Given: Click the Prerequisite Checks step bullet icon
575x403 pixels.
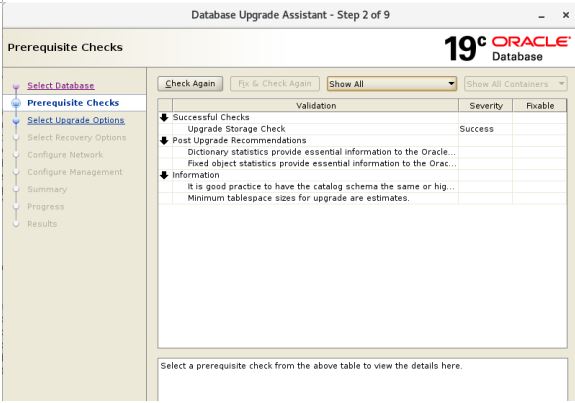Looking at the screenshot, I should coord(16,103).
